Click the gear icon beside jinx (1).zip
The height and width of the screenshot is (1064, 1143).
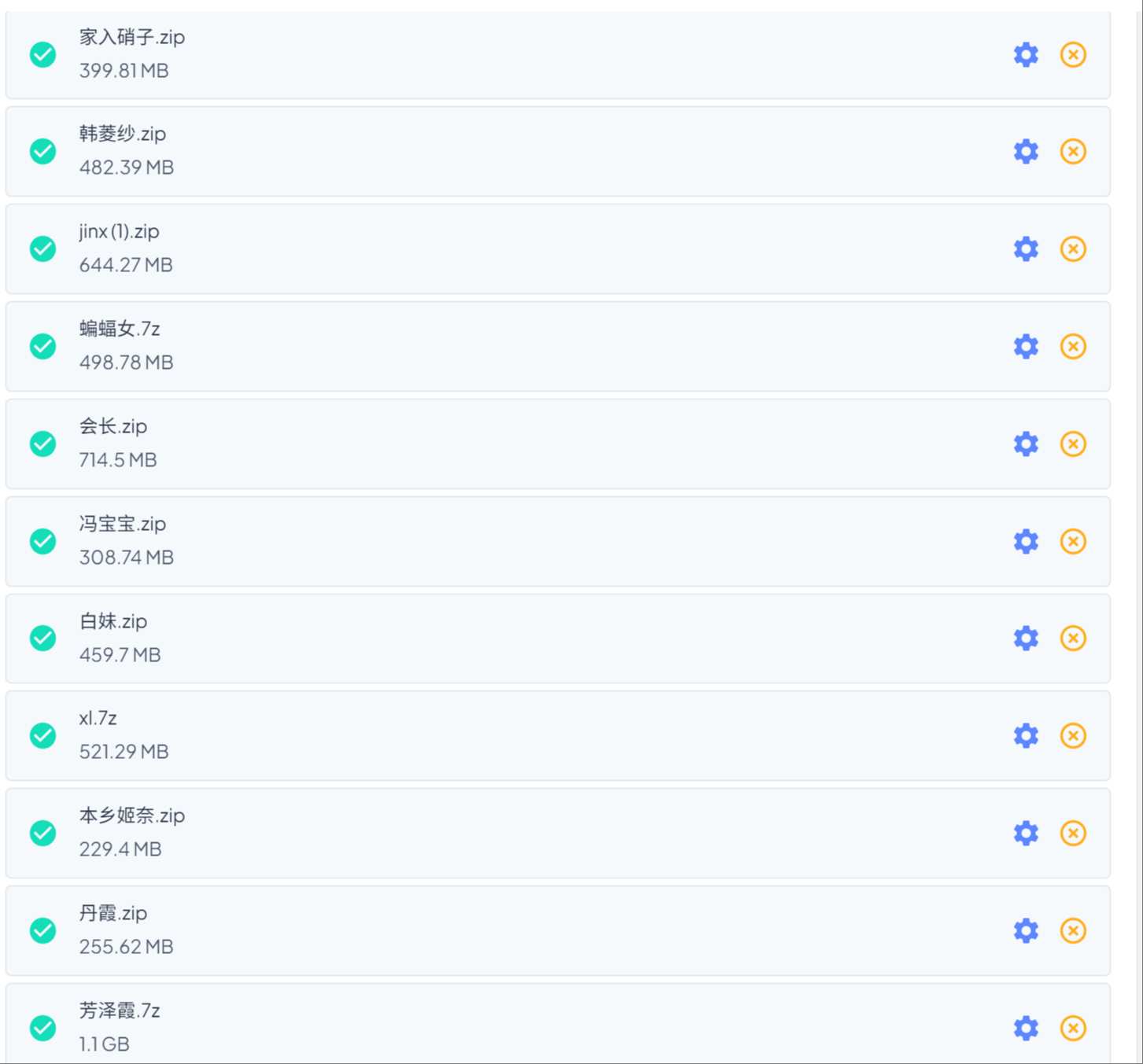tap(1026, 249)
